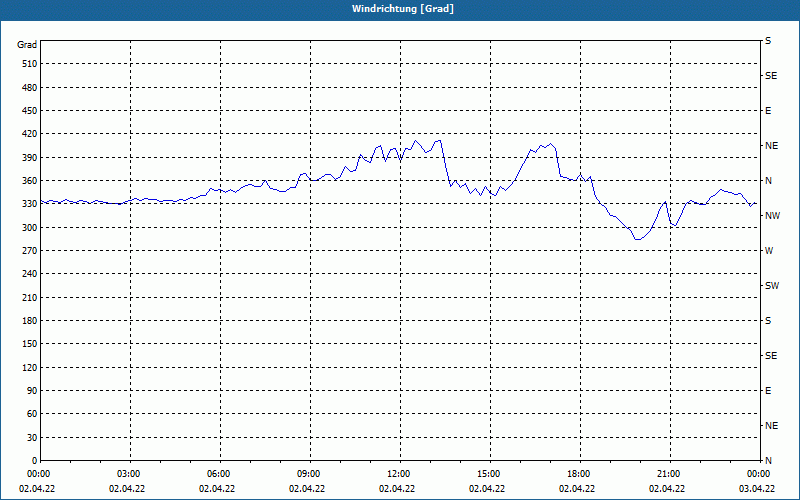
Task: Click the 30 value on the left axis
Action: tap(32, 437)
